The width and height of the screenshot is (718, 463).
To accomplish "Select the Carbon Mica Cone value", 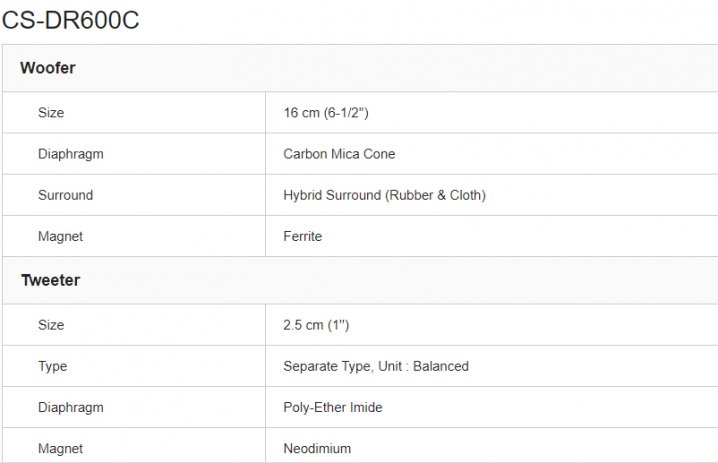I will 339,154.
